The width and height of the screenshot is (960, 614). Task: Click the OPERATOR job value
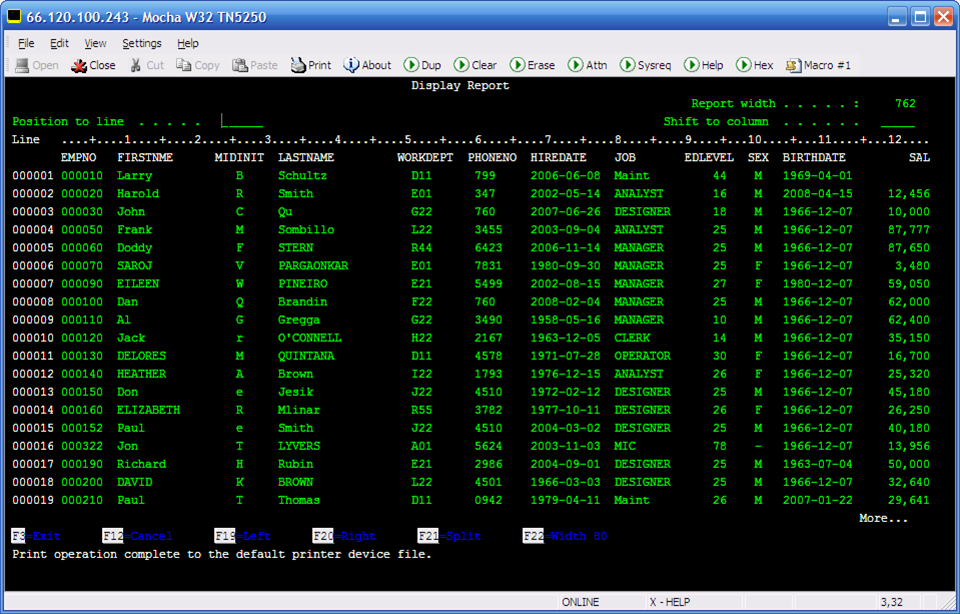[x=643, y=356]
